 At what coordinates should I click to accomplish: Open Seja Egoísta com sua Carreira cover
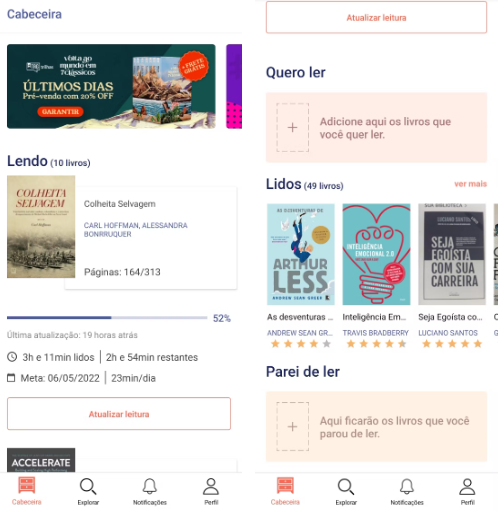click(452, 254)
